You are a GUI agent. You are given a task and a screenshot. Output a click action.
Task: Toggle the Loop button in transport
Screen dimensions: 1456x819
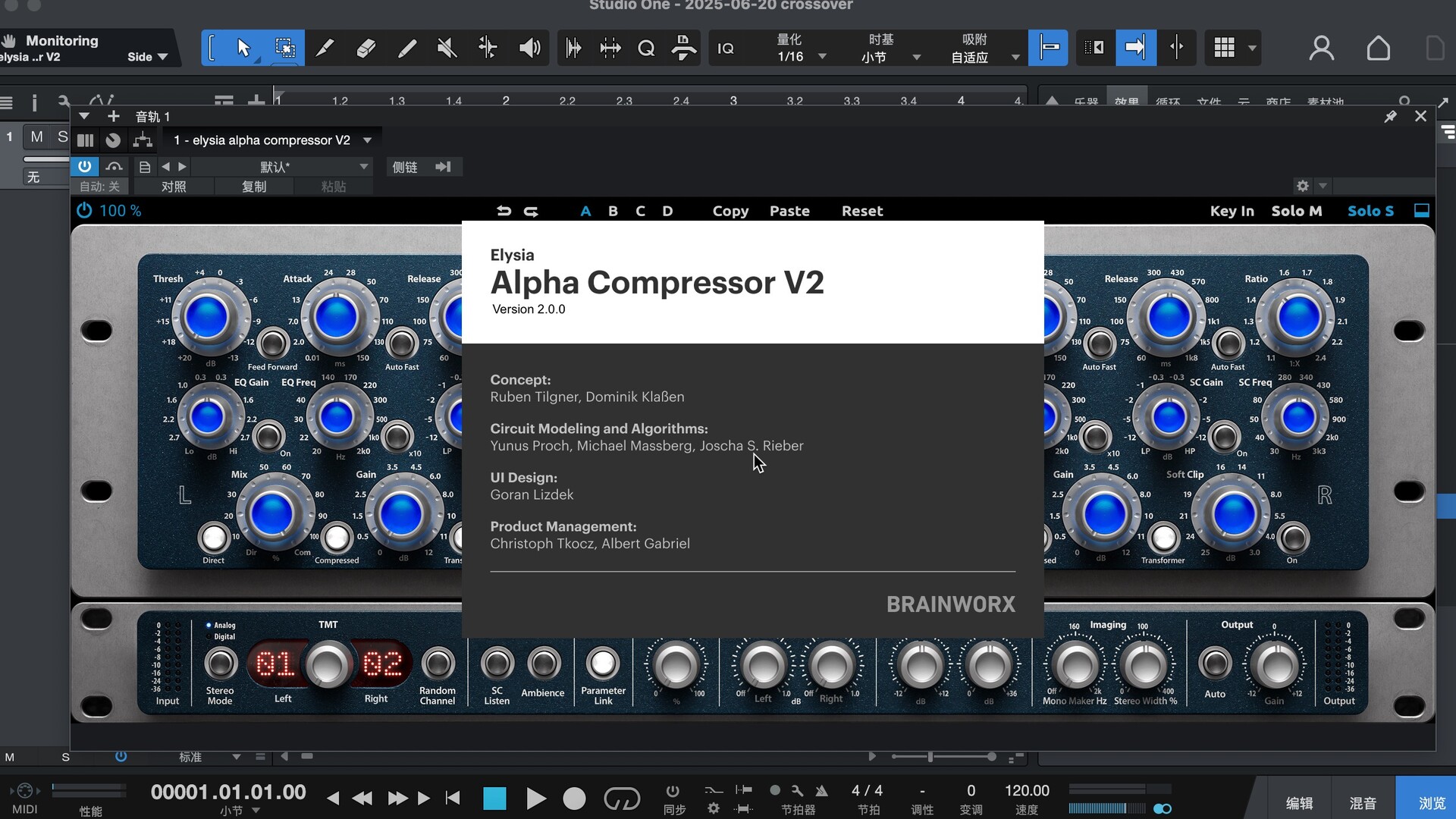point(622,799)
